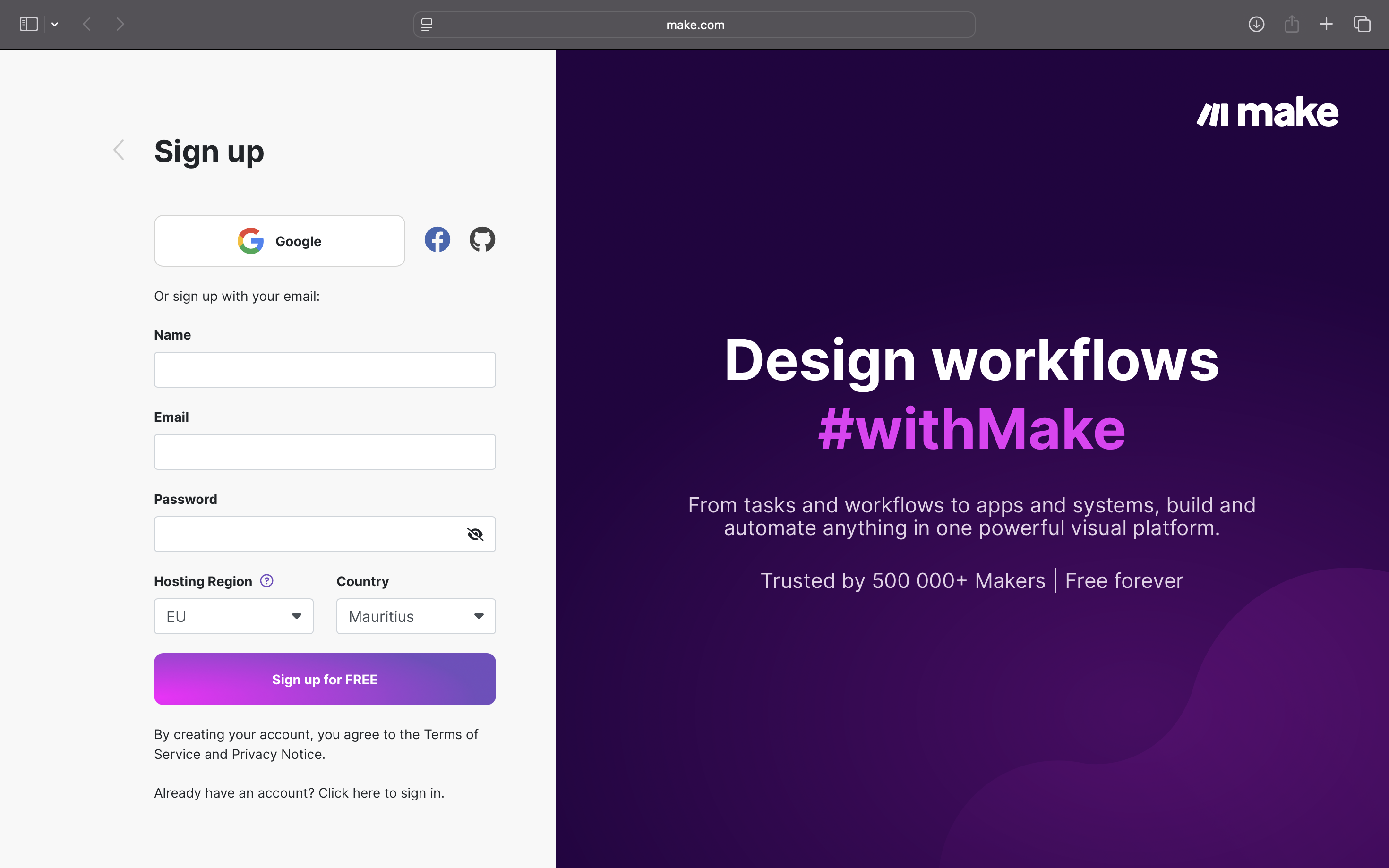Click 'Or sign up with your email:' text
This screenshot has height=868, width=1389.
pyautogui.click(x=237, y=296)
